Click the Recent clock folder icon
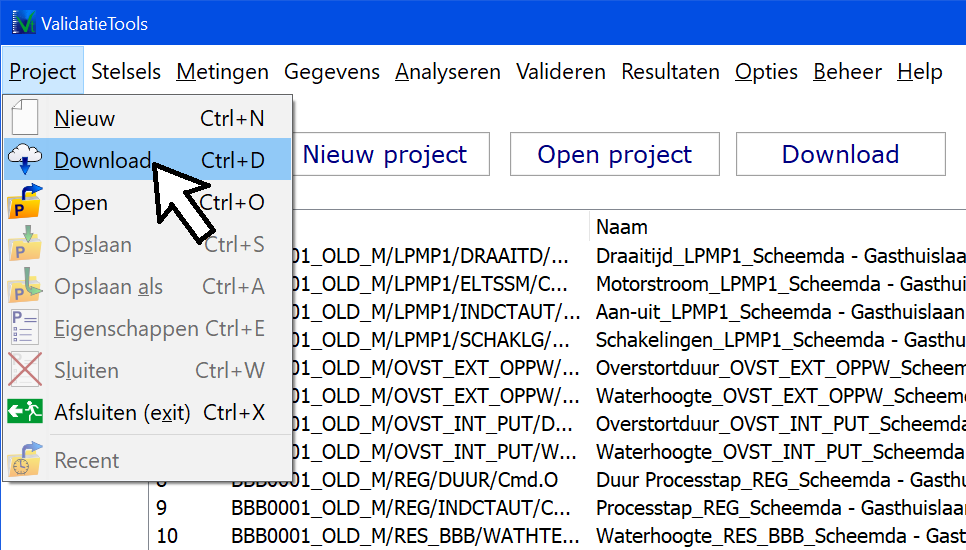The height and width of the screenshot is (550, 966). click(25, 460)
